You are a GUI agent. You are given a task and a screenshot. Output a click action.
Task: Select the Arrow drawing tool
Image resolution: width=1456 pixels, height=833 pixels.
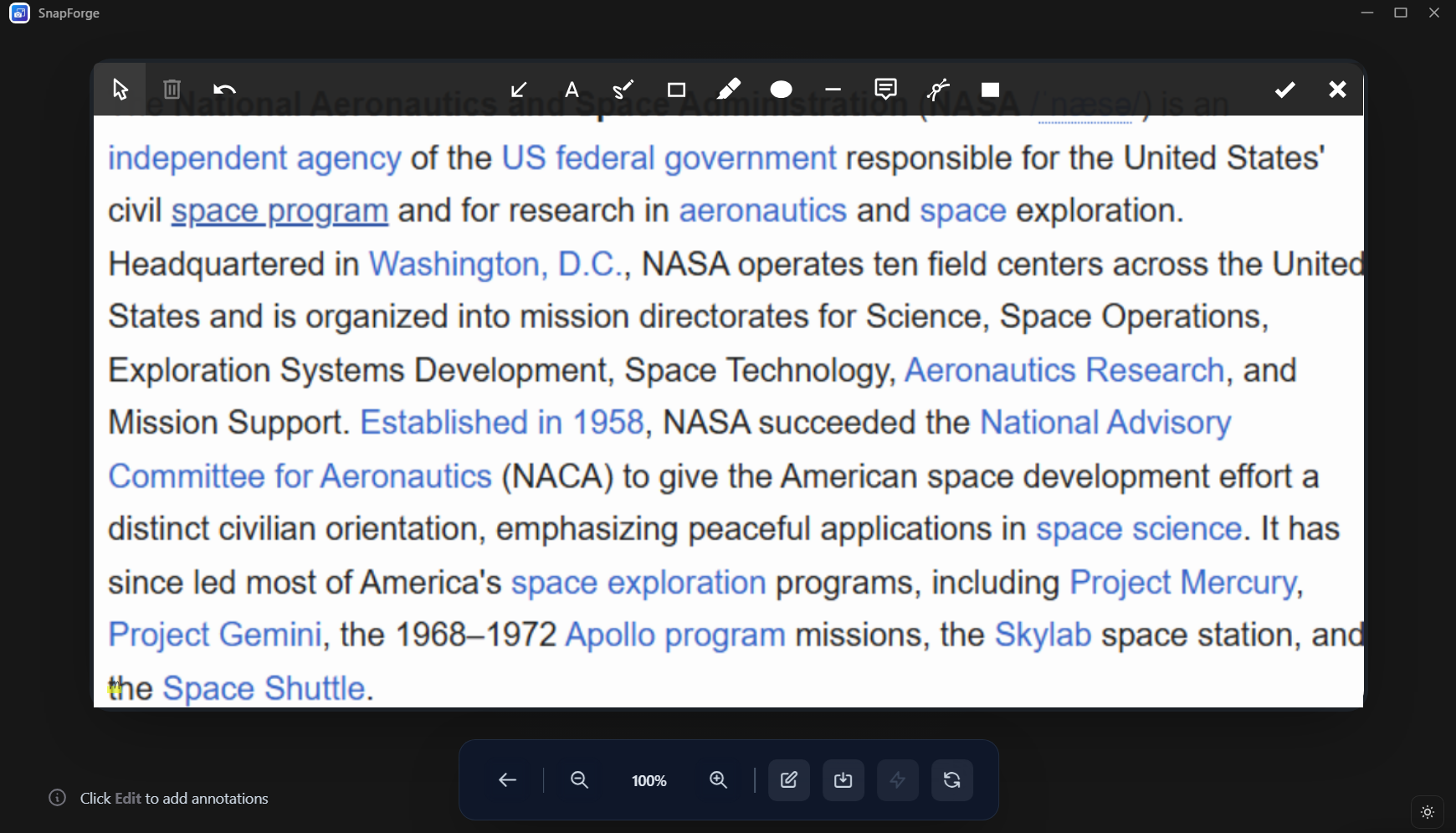tap(519, 89)
